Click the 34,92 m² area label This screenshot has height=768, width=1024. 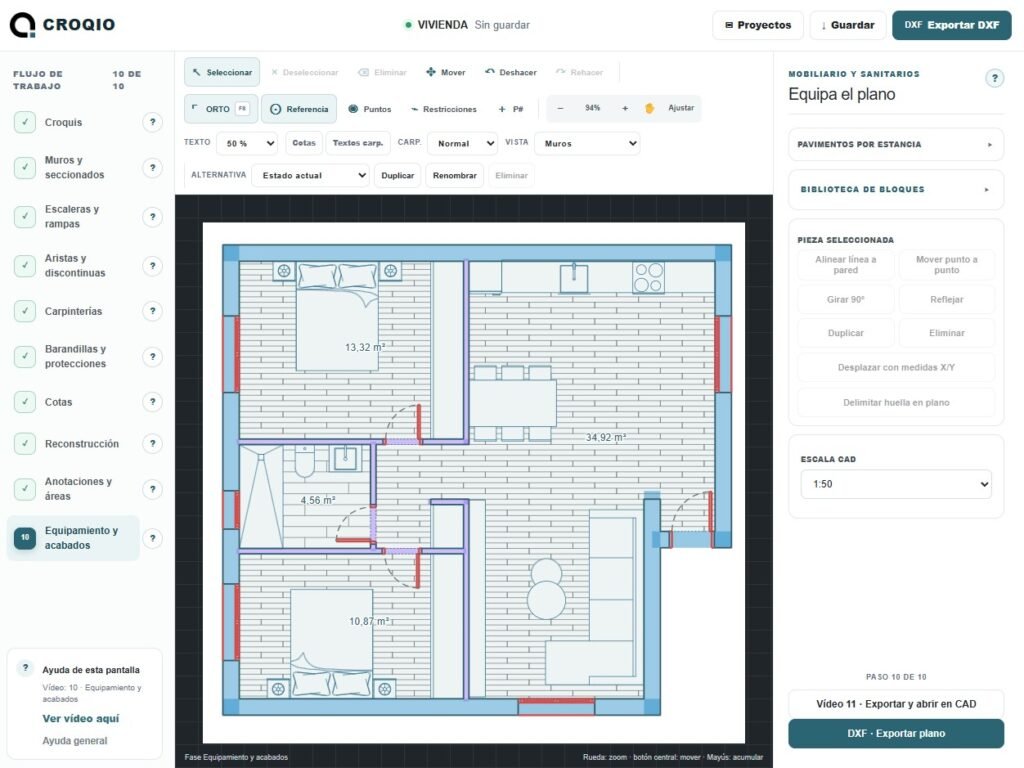[605, 438]
